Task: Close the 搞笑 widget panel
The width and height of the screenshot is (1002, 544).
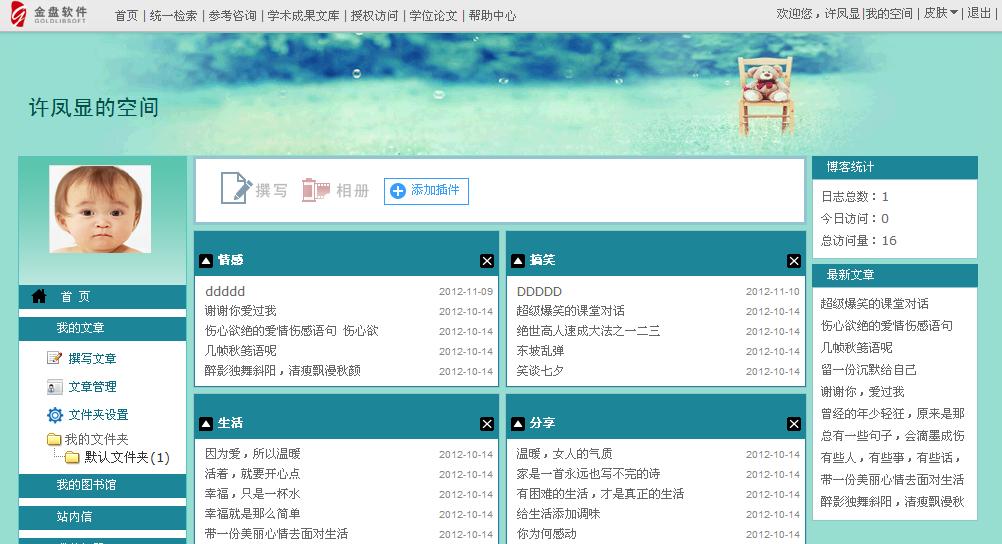Action: pyautogui.click(x=794, y=261)
